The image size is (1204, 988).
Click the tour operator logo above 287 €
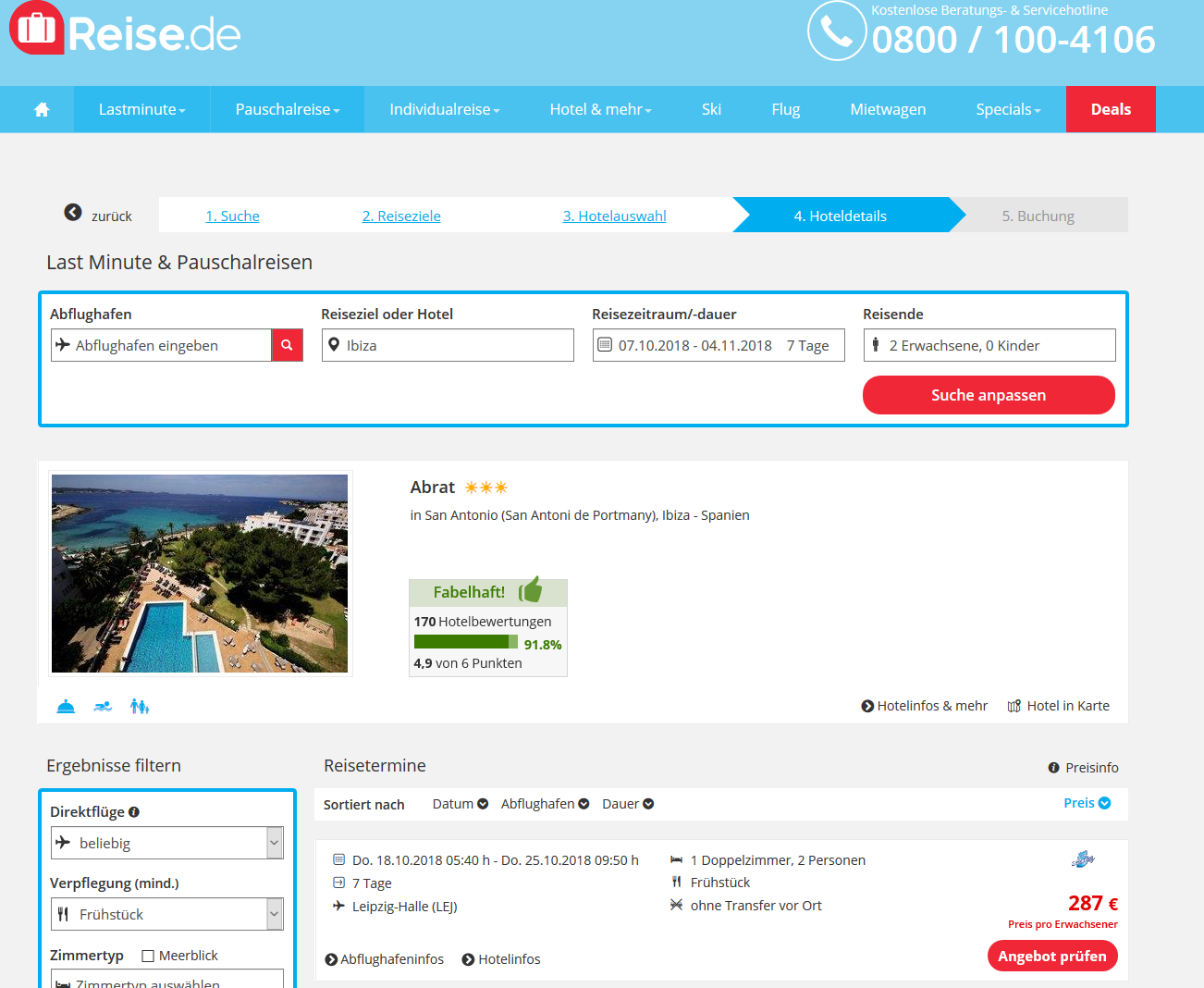click(x=1083, y=860)
